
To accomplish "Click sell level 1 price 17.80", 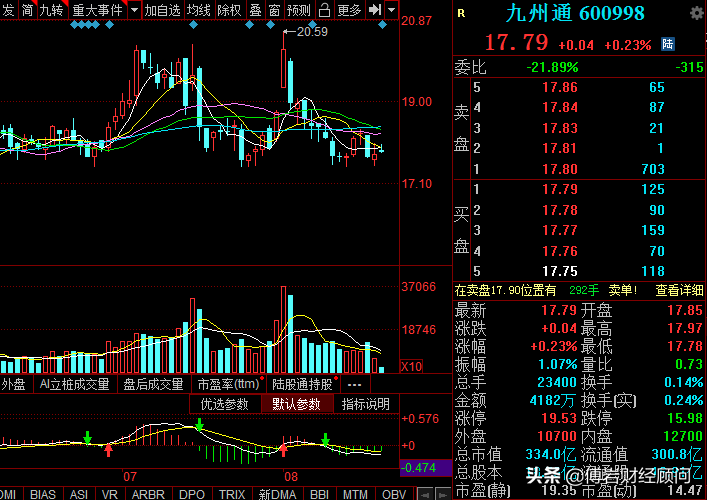I will [560, 169].
